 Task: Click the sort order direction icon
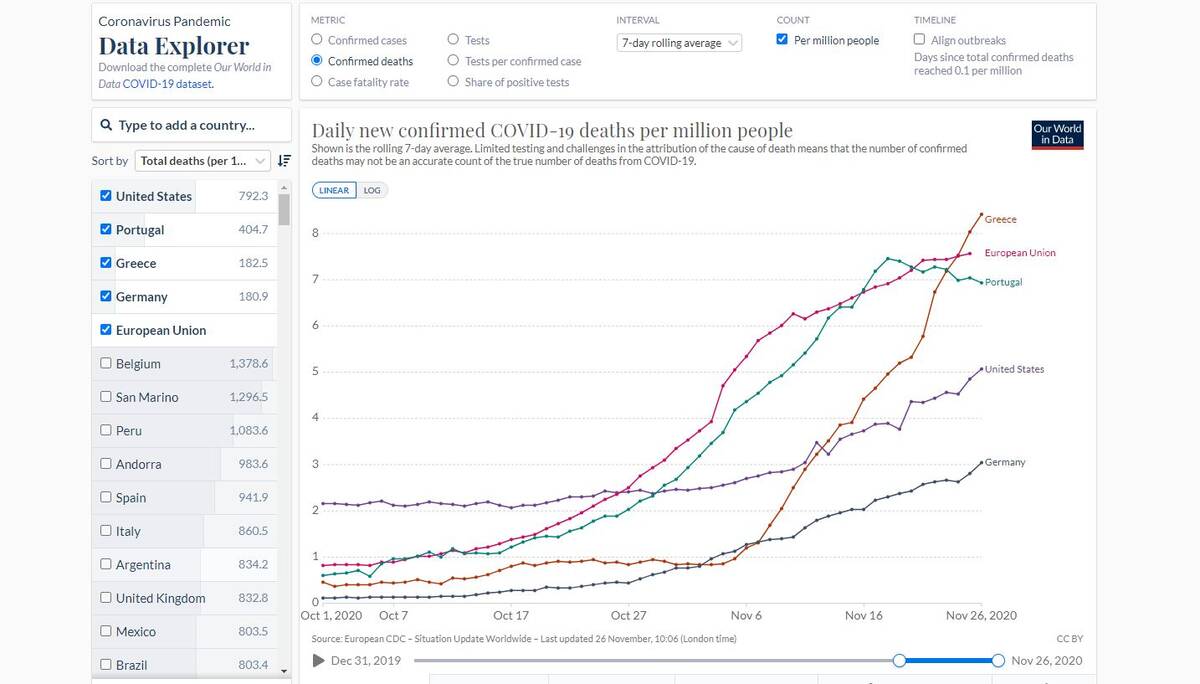click(285, 161)
